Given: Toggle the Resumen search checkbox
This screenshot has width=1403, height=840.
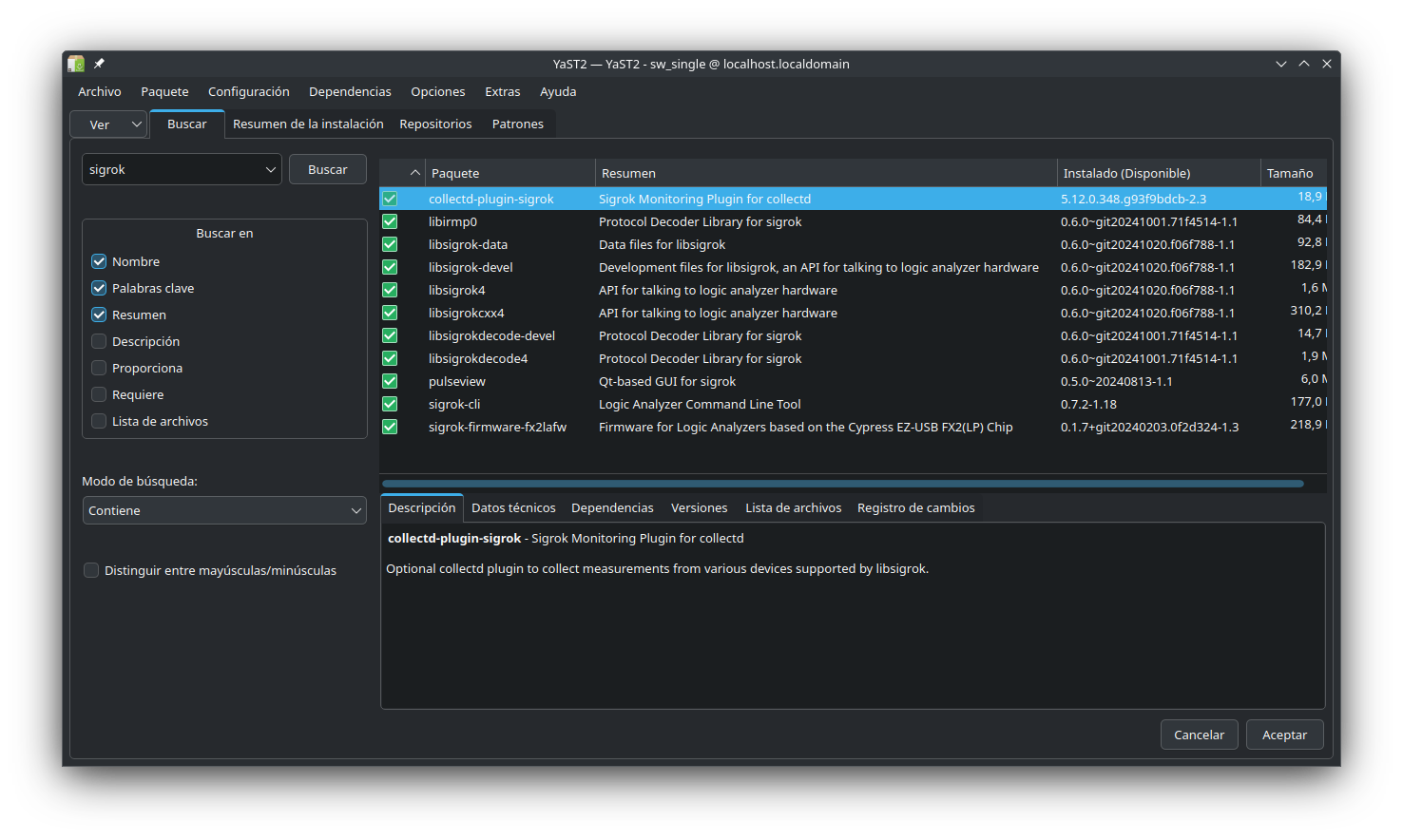Looking at the screenshot, I should 99,315.
